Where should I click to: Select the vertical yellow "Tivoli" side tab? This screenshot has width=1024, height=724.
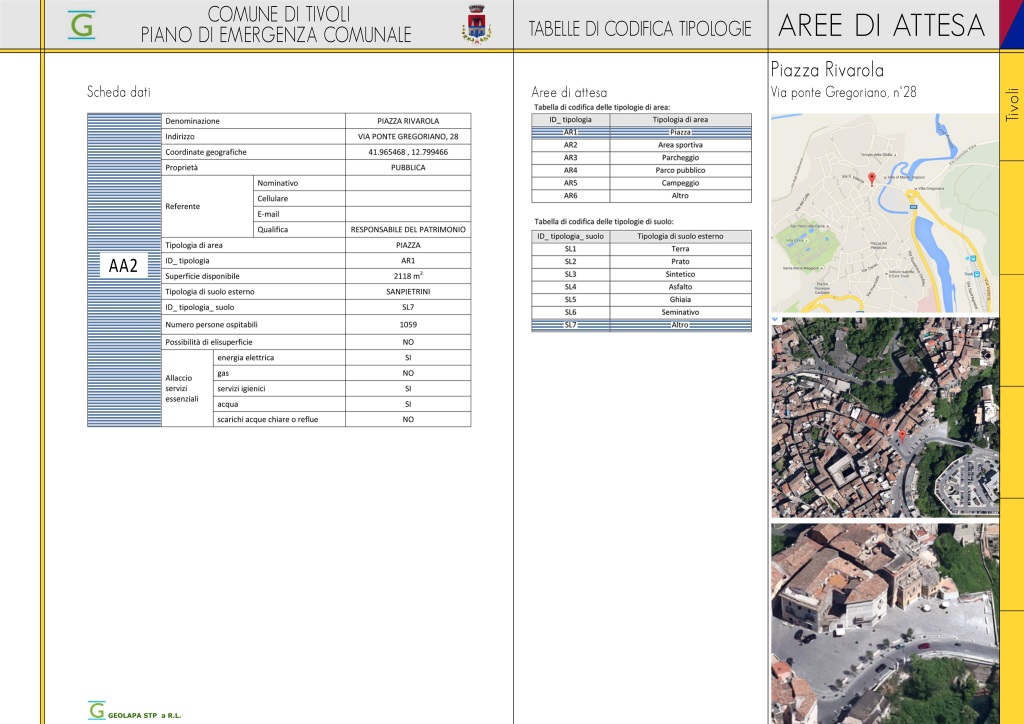coord(1012,105)
